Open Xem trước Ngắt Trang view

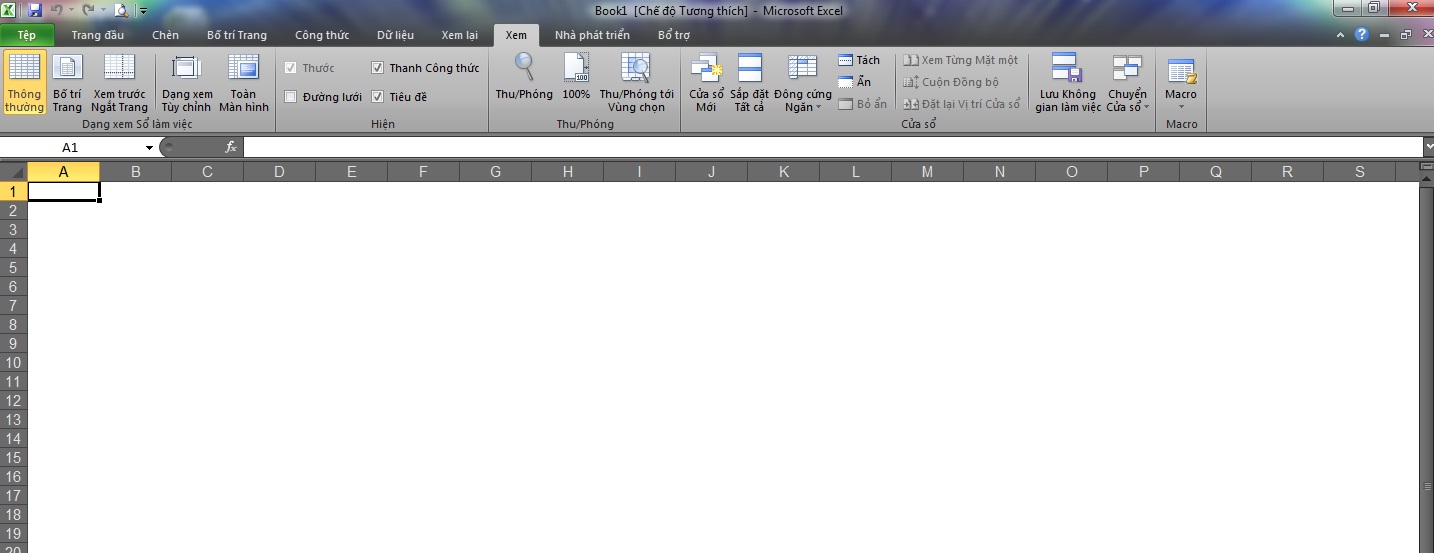(x=119, y=83)
